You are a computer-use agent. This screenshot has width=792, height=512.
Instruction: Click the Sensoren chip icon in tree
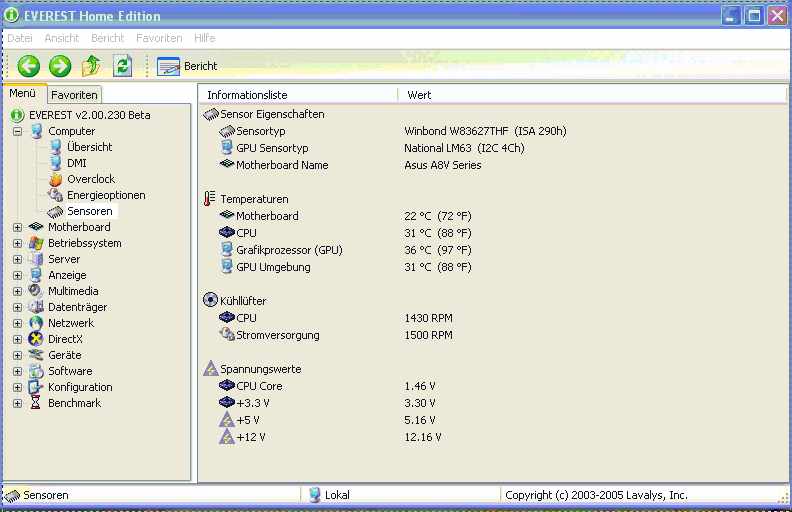tap(56, 212)
